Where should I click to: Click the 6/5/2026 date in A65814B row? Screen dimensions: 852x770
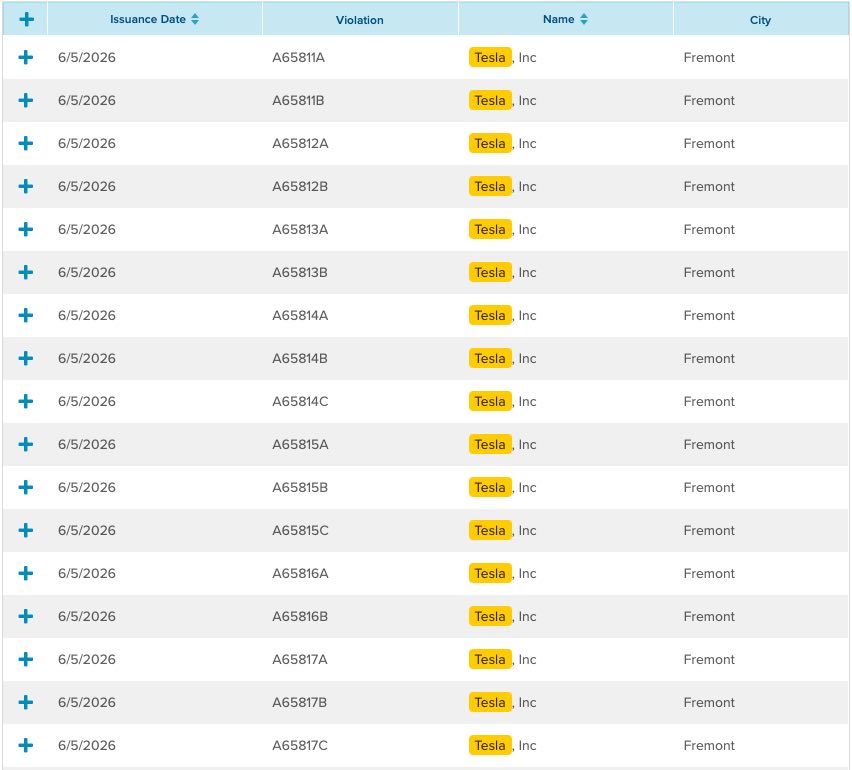click(87, 358)
